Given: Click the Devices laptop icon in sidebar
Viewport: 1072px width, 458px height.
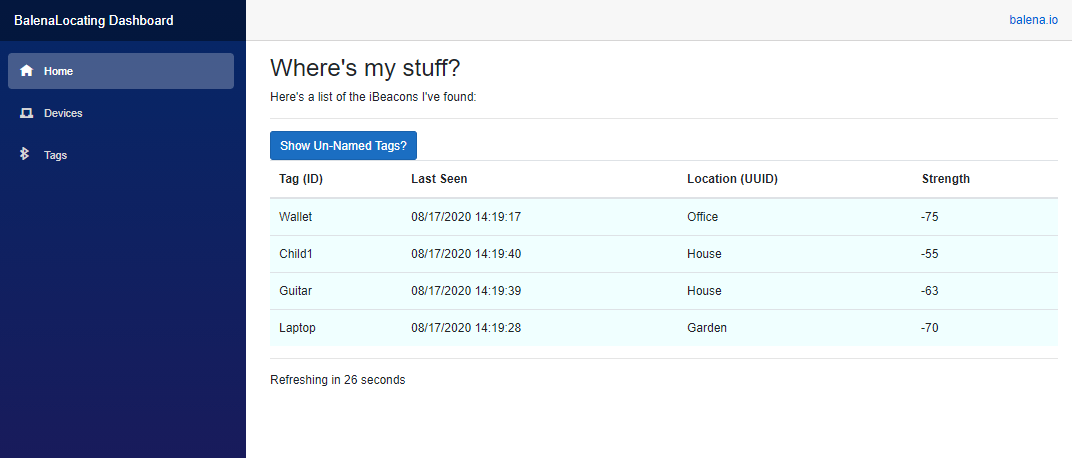Looking at the screenshot, I should [27, 113].
